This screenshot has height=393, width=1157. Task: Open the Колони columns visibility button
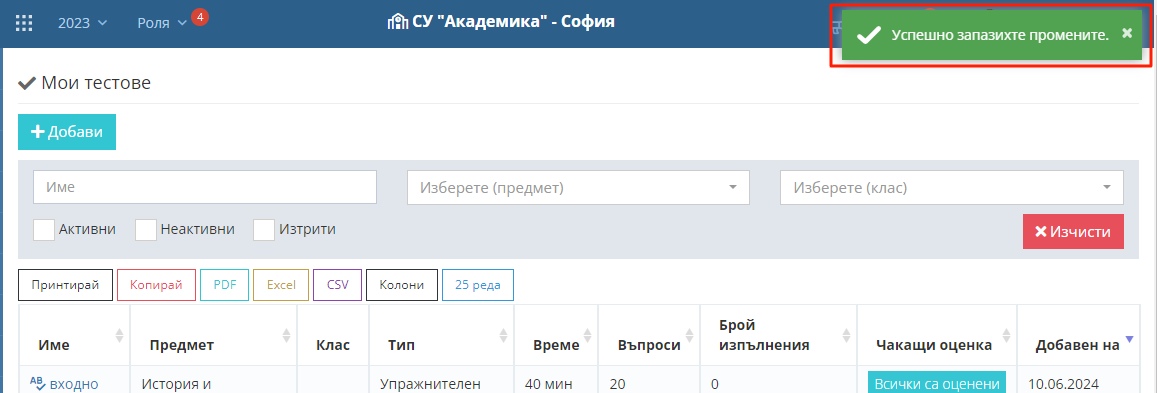pos(401,285)
